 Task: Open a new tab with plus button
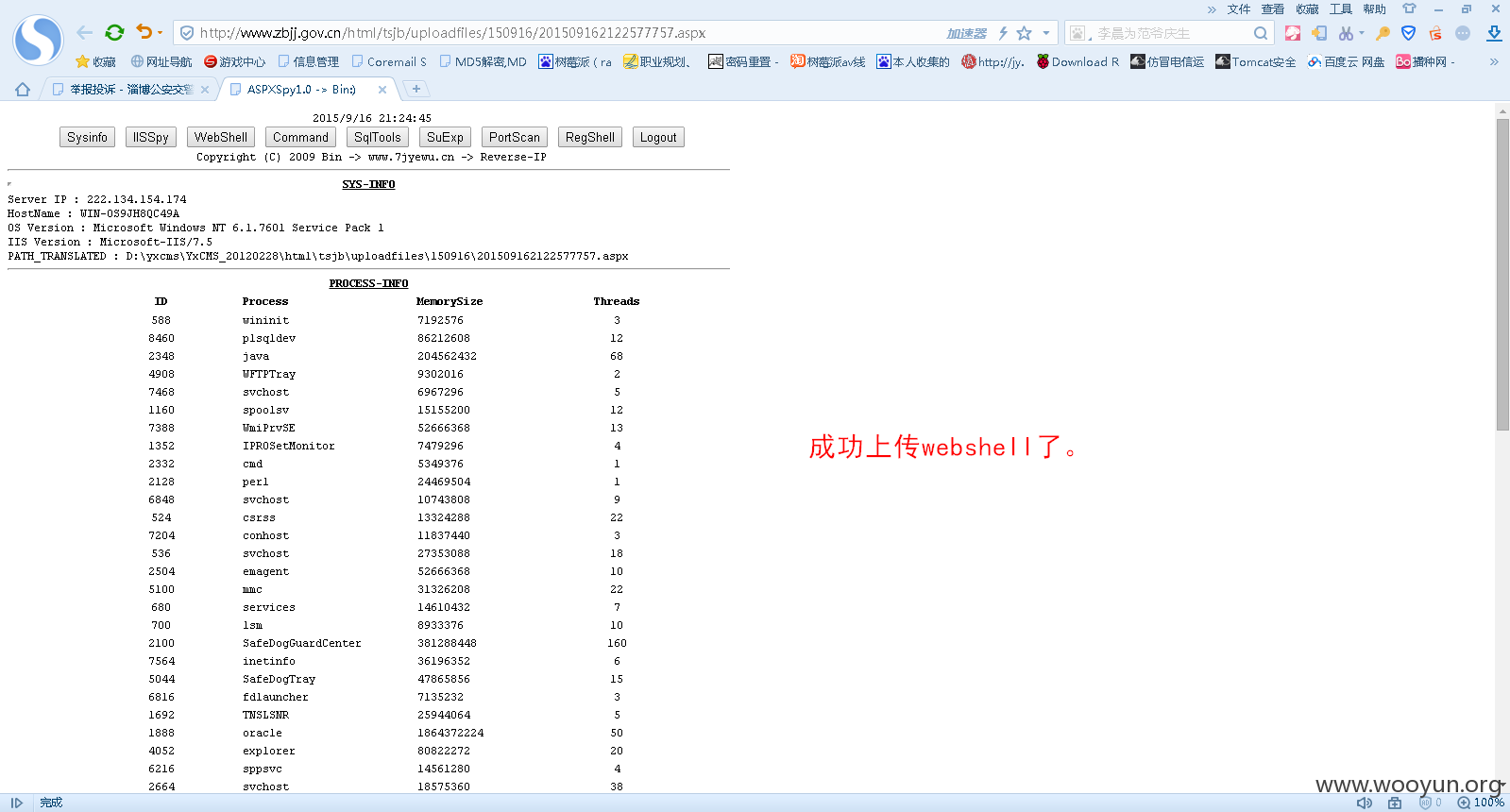click(x=416, y=89)
